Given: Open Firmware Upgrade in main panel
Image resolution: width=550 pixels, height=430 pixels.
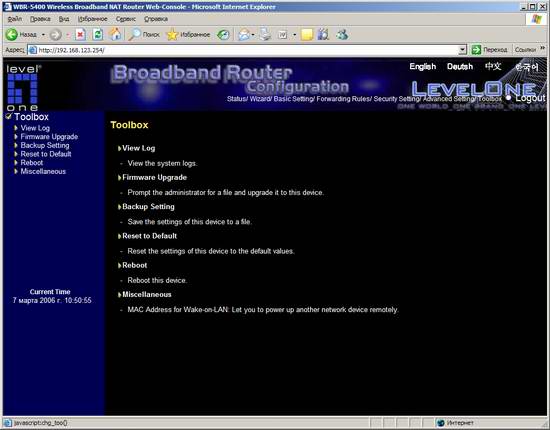Looking at the screenshot, I should tap(154, 177).
